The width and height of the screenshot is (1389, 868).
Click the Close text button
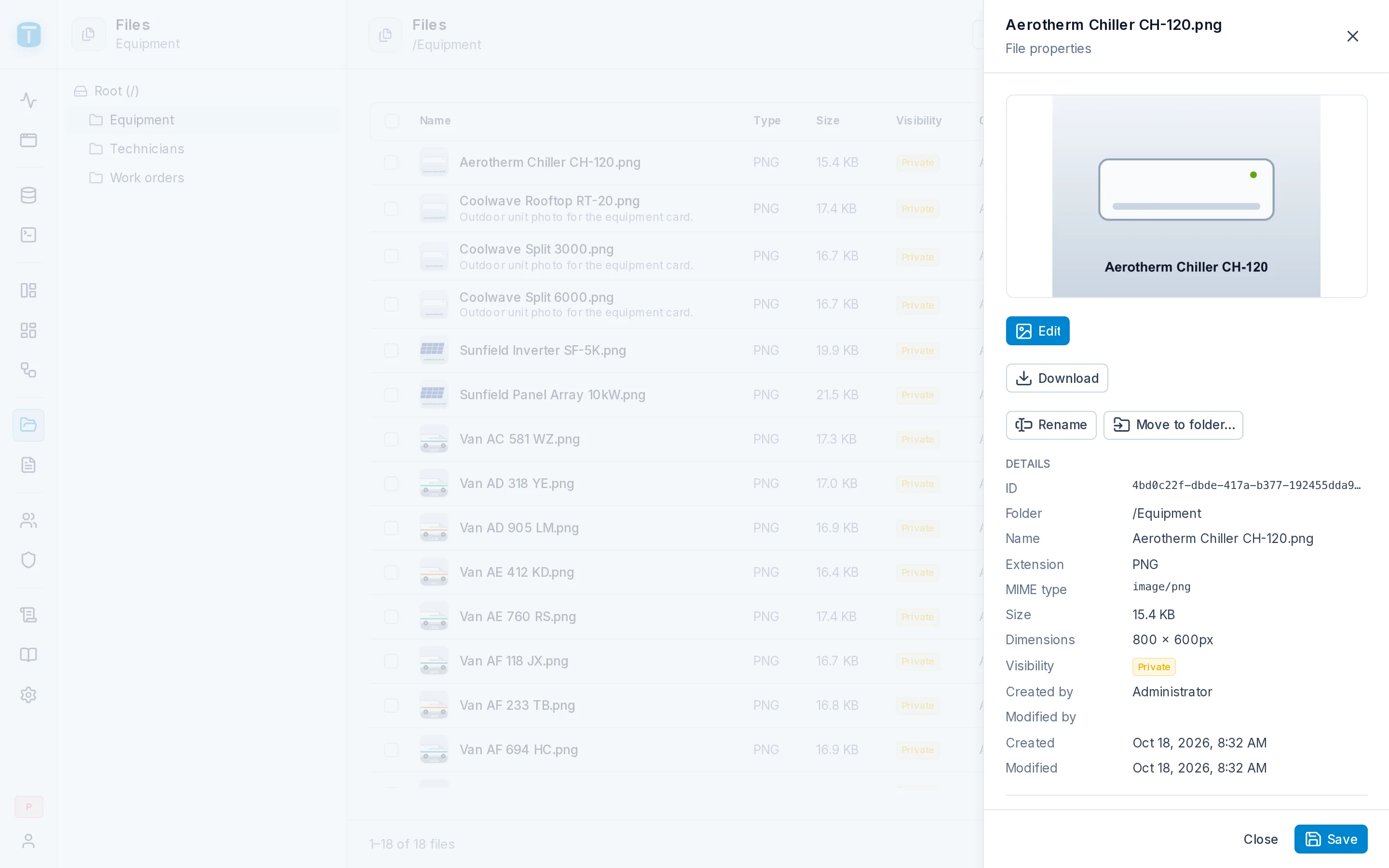(x=1260, y=839)
